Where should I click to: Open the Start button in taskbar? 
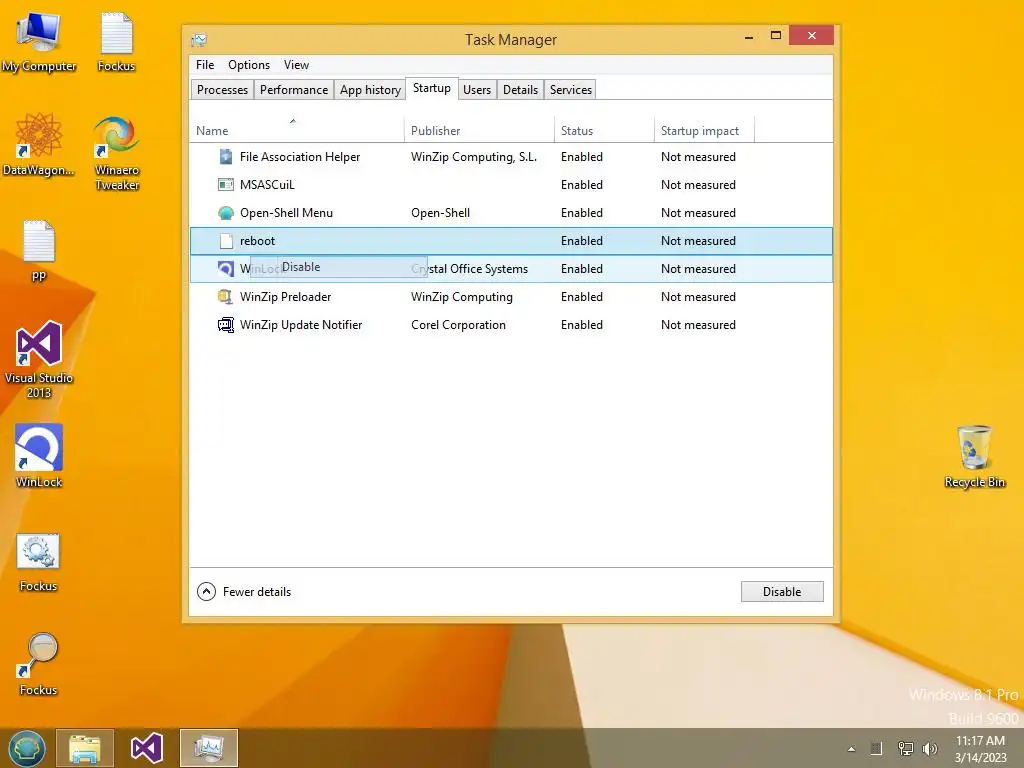click(x=27, y=748)
